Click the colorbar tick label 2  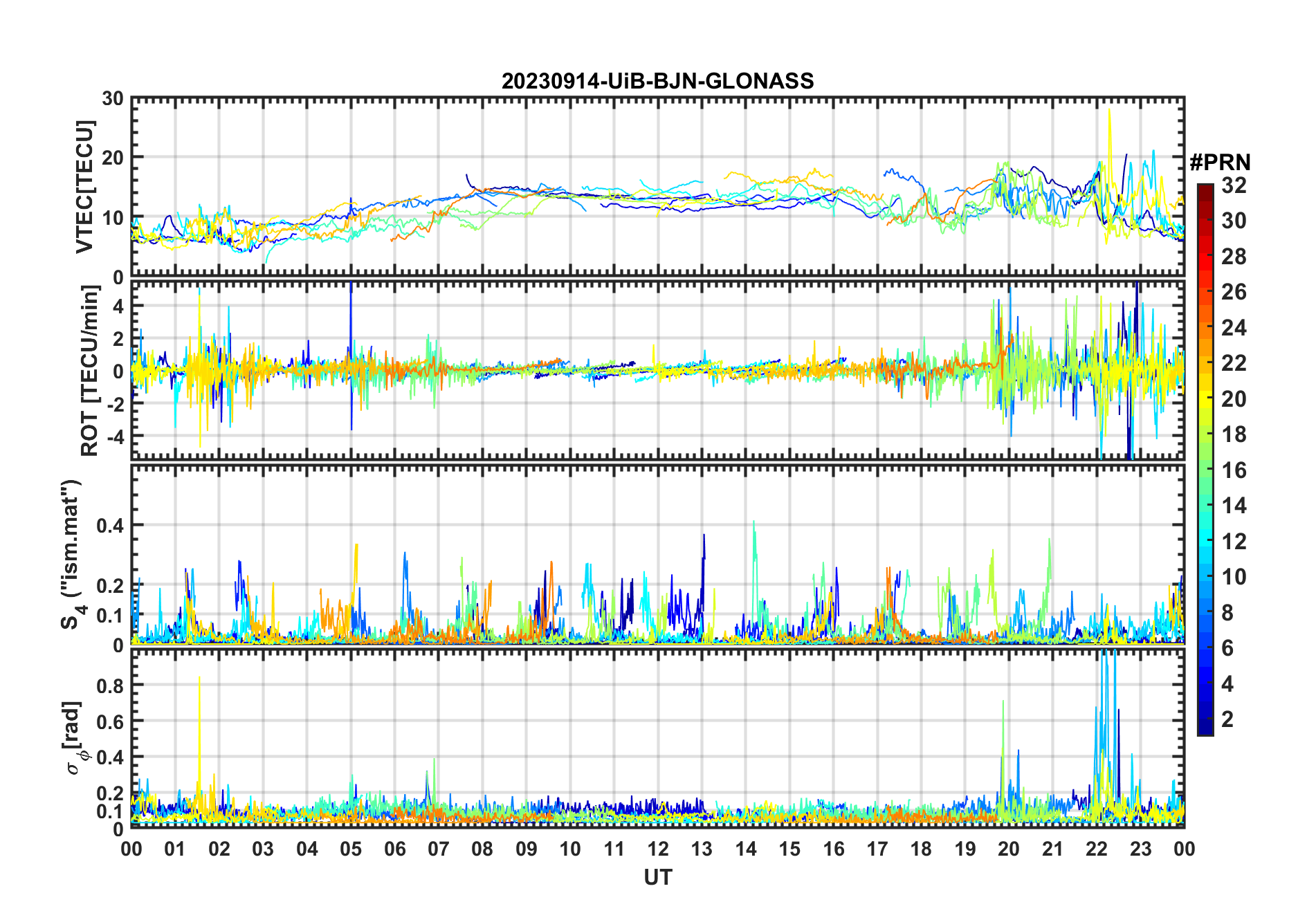[x=1227, y=719]
